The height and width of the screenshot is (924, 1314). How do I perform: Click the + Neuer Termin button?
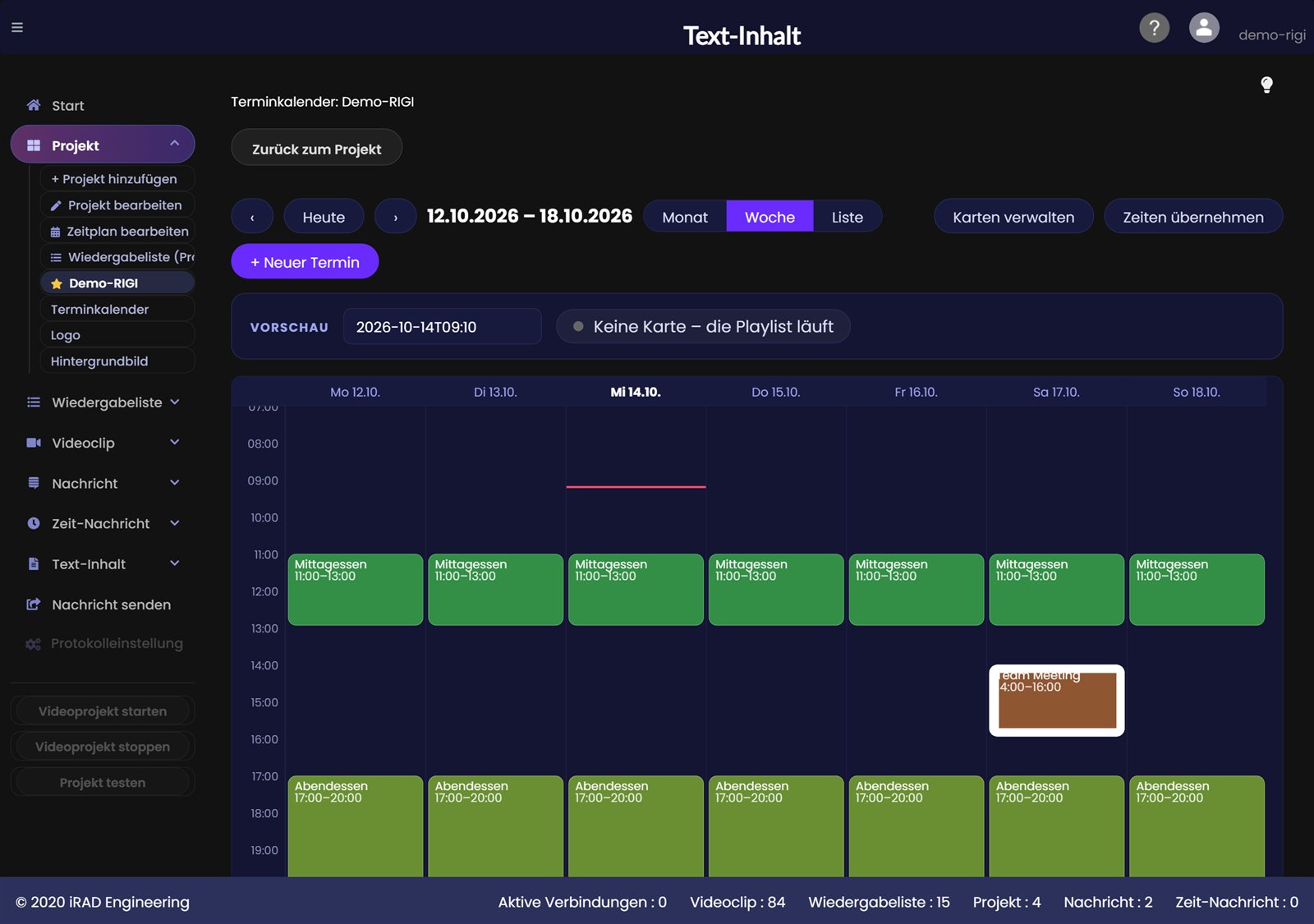coord(305,262)
